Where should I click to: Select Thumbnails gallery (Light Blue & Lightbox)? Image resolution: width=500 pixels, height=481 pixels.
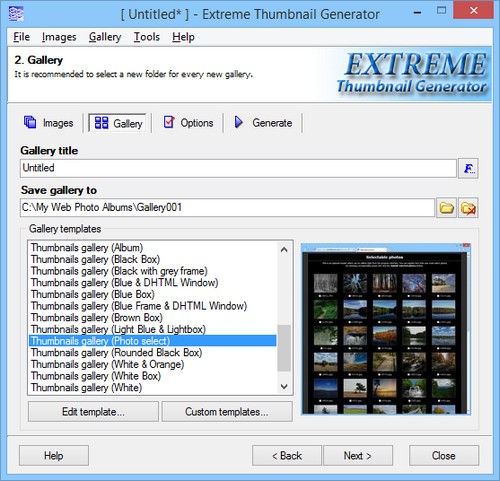tap(153, 329)
